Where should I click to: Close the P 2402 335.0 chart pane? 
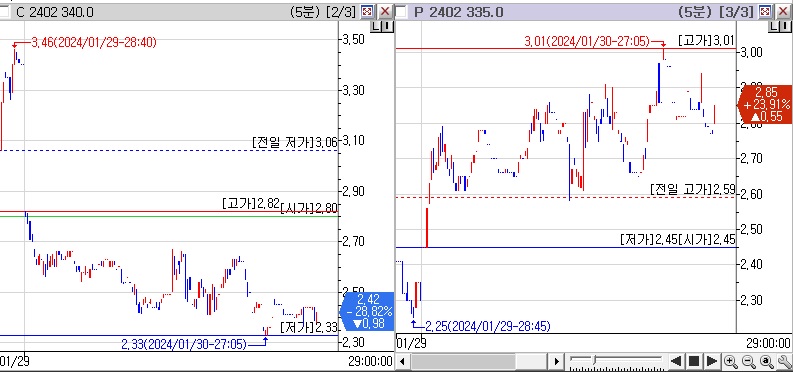click(783, 12)
